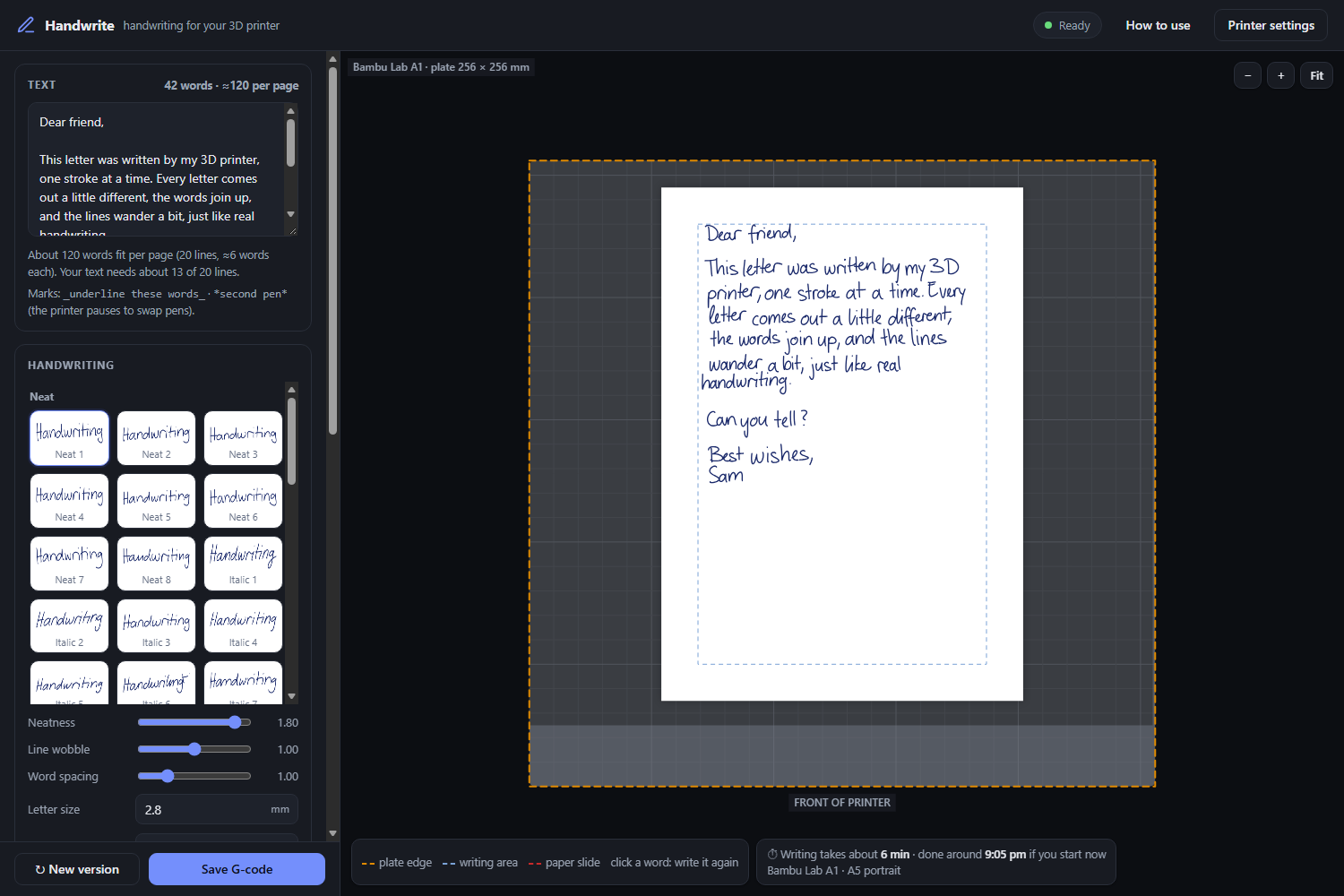Select the Italic 2 handwriting style
The height and width of the screenshot is (896, 1344).
(69, 626)
